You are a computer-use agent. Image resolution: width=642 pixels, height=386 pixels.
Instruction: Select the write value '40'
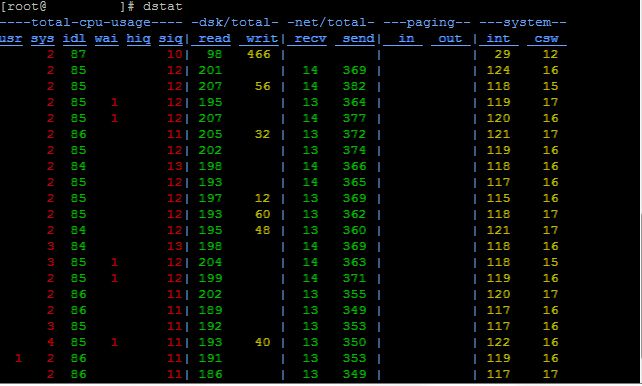[x=262, y=342]
